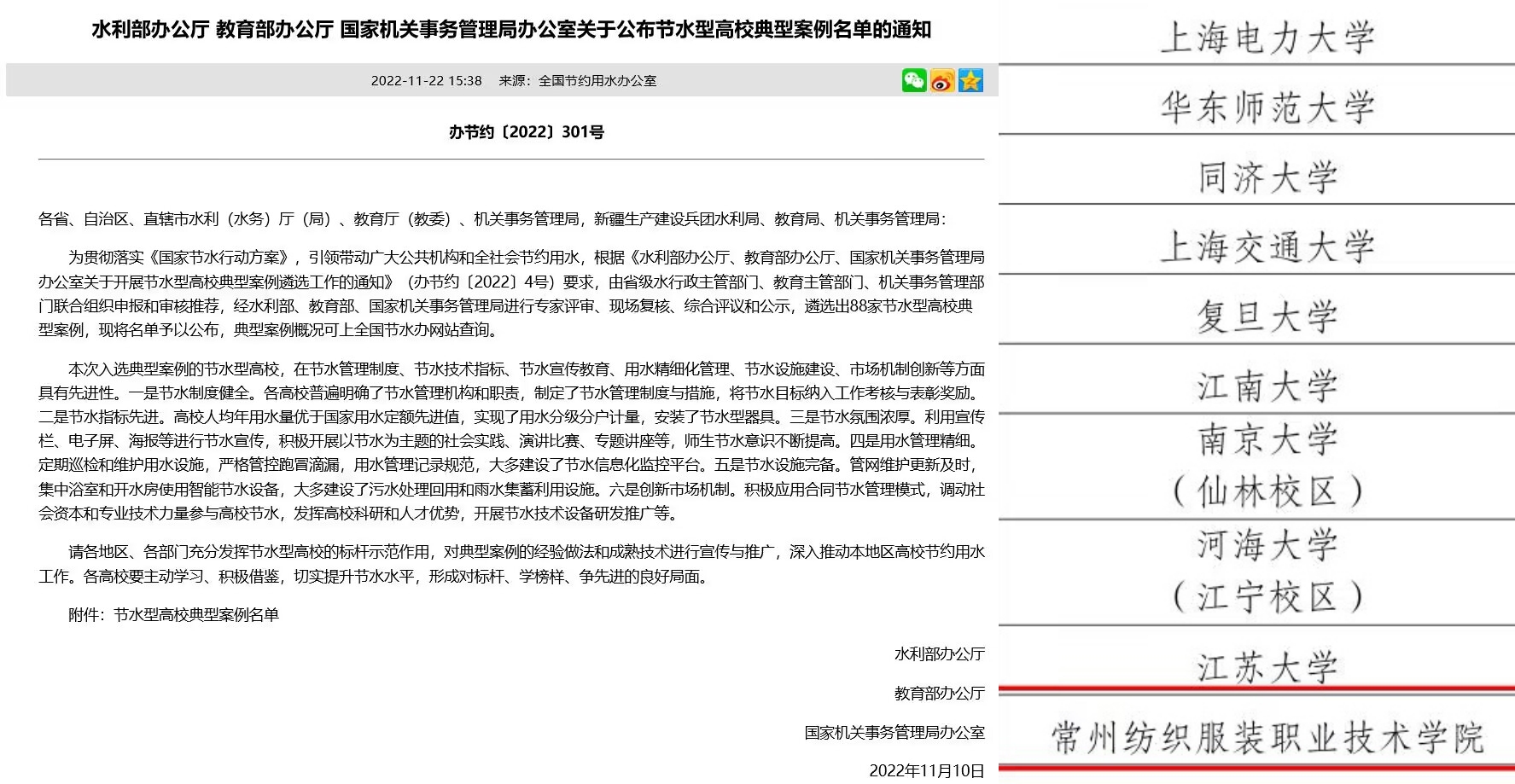Click the yellow star QQ Zone icon

(970, 80)
